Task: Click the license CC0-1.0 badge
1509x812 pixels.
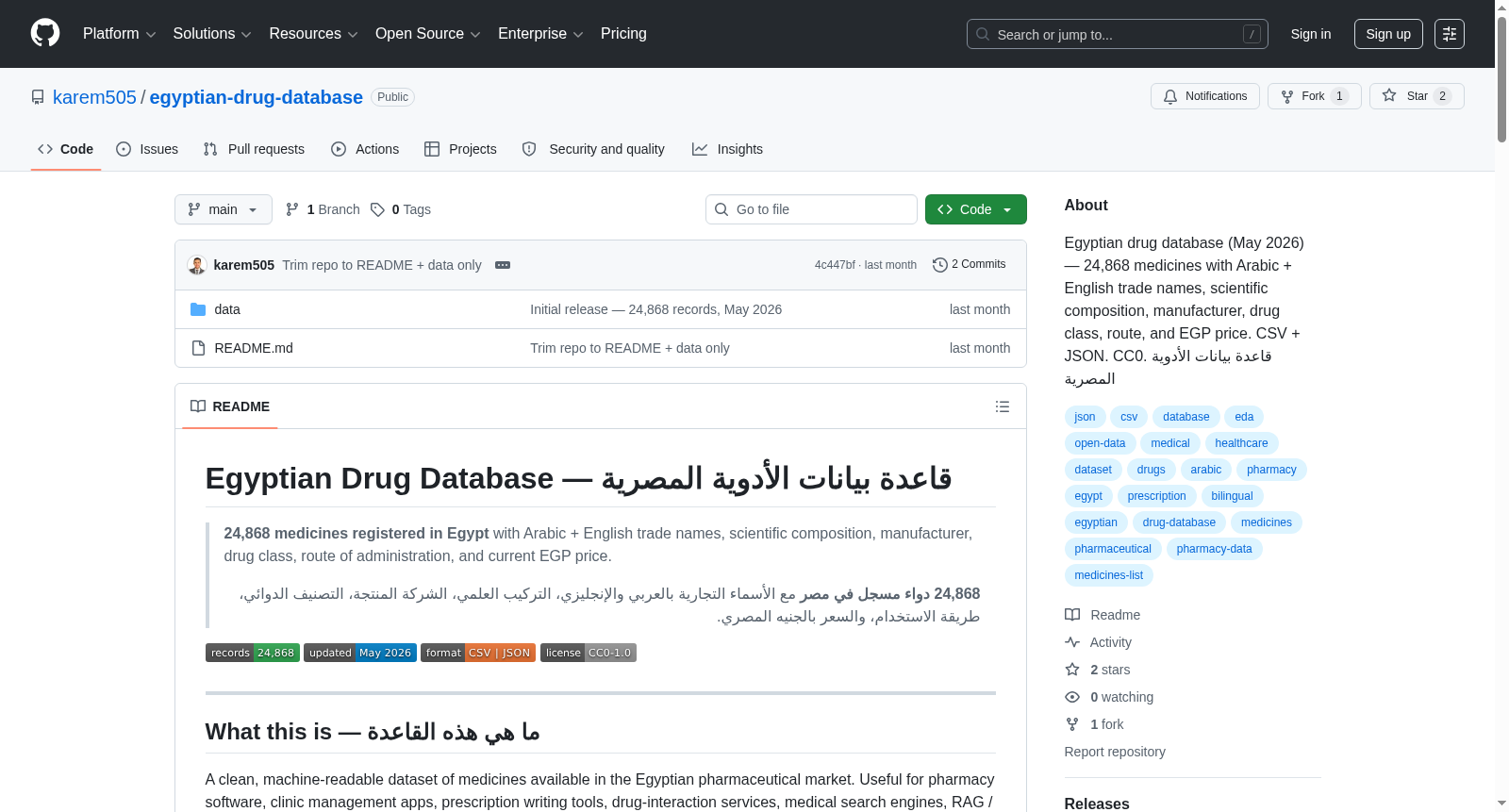Action: point(589,653)
